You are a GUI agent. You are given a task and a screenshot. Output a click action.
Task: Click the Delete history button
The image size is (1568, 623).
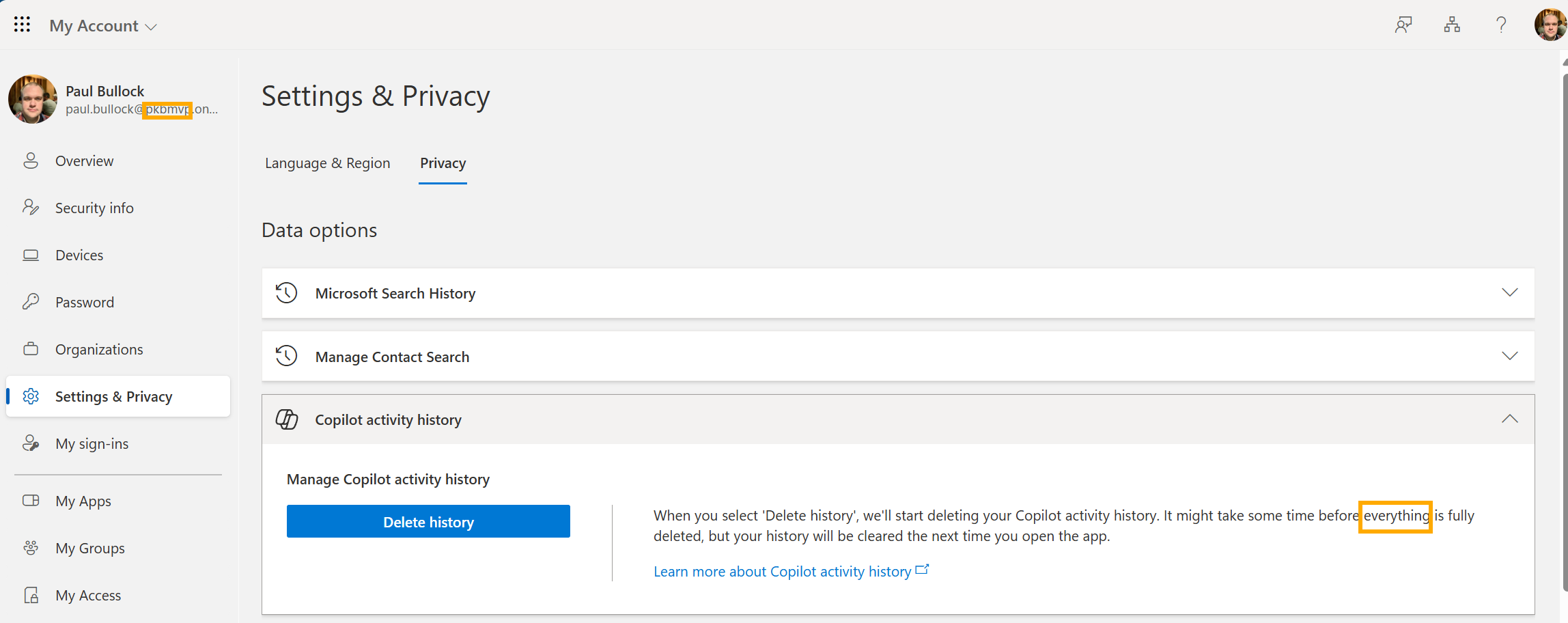(428, 522)
